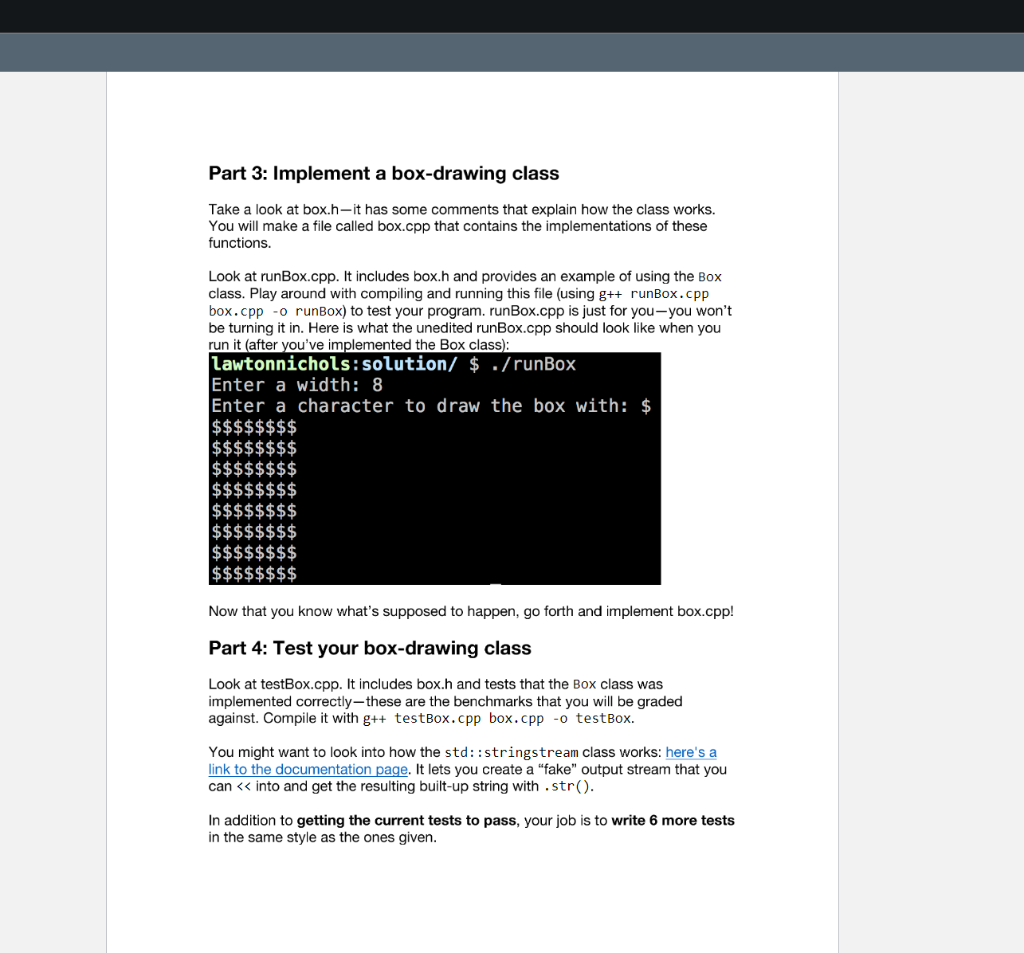The width and height of the screenshot is (1024, 953).
Task: Select the Box class name in paragraph
Action: point(712,277)
